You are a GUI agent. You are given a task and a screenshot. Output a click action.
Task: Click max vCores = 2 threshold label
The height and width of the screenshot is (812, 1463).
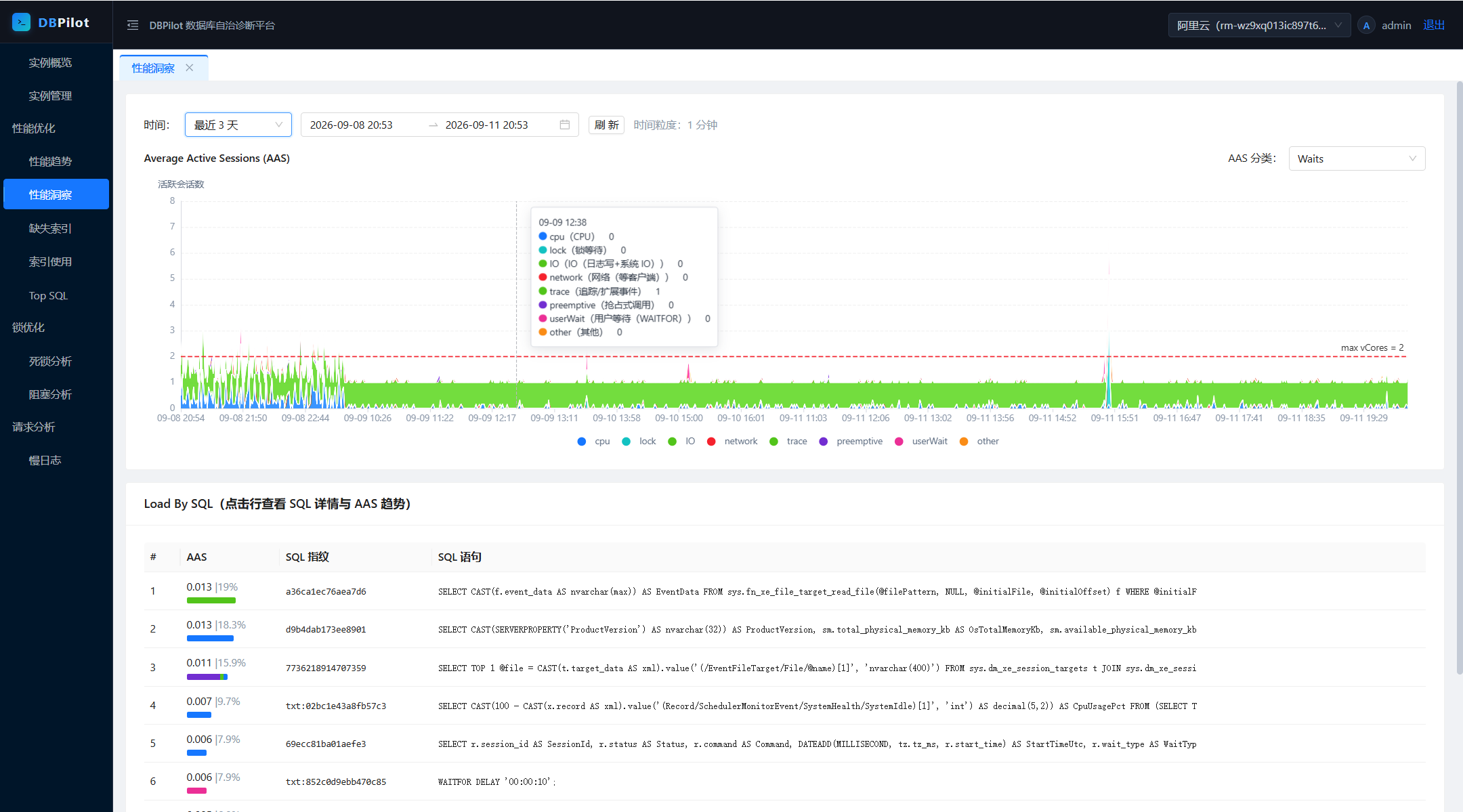click(x=1372, y=347)
